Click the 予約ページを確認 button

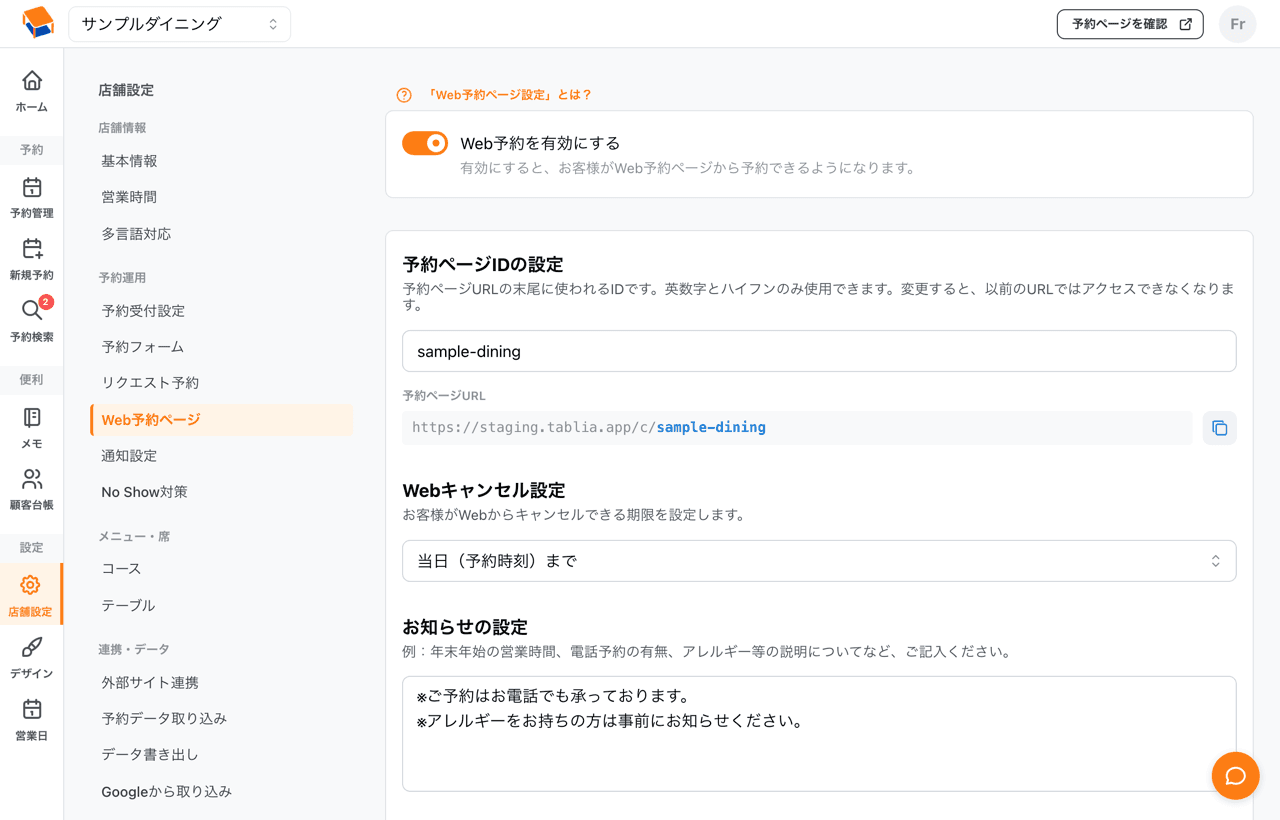tap(1130, 24)
